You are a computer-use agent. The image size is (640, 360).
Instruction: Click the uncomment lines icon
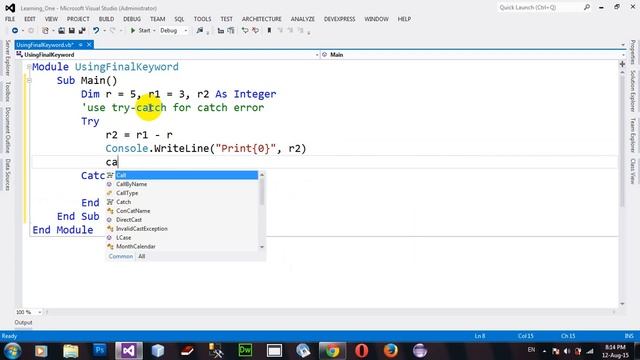(x=255, y=31)
